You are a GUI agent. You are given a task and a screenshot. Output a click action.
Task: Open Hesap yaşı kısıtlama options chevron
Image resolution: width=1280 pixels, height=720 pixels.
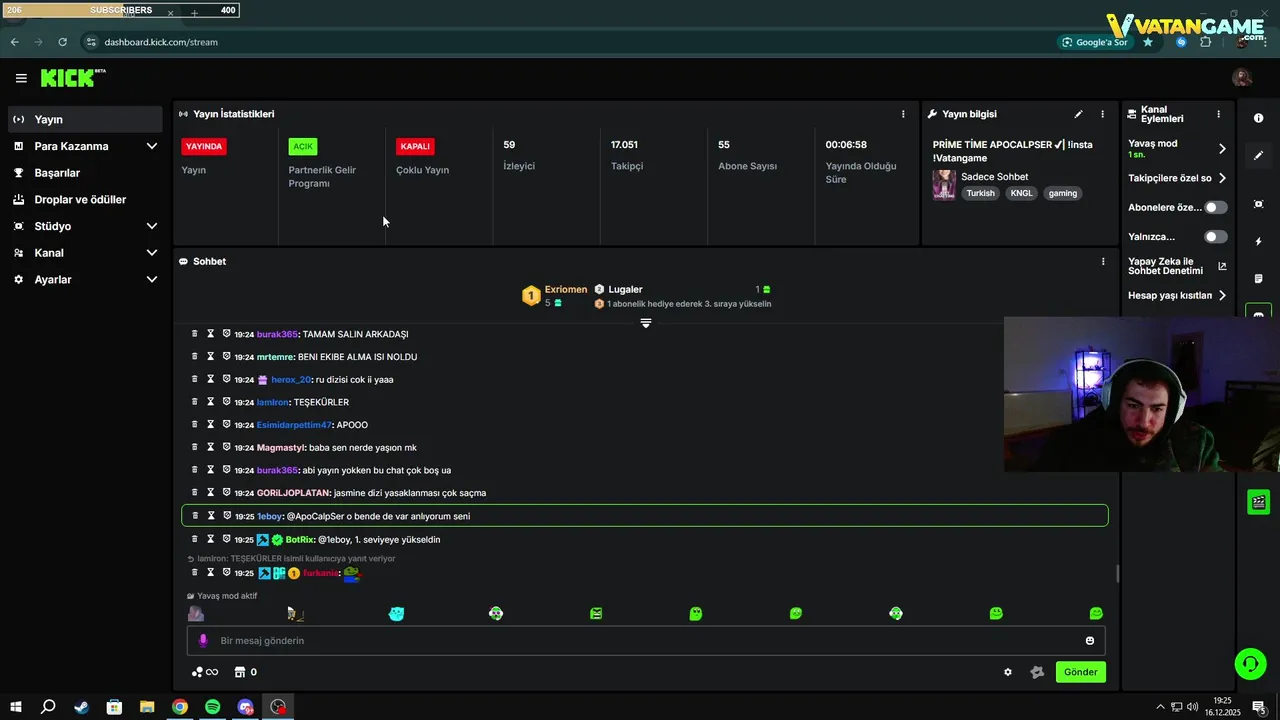[x=1222, y=295]
